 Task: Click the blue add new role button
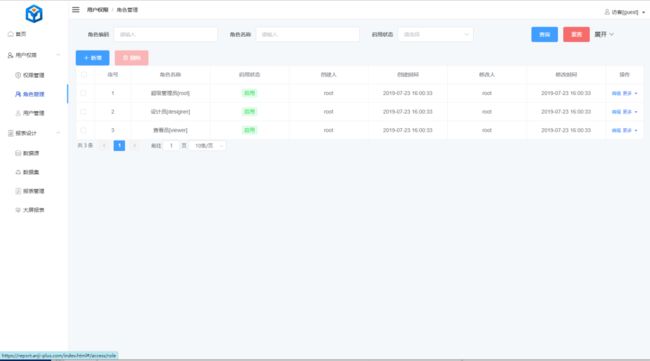point(92,58)
